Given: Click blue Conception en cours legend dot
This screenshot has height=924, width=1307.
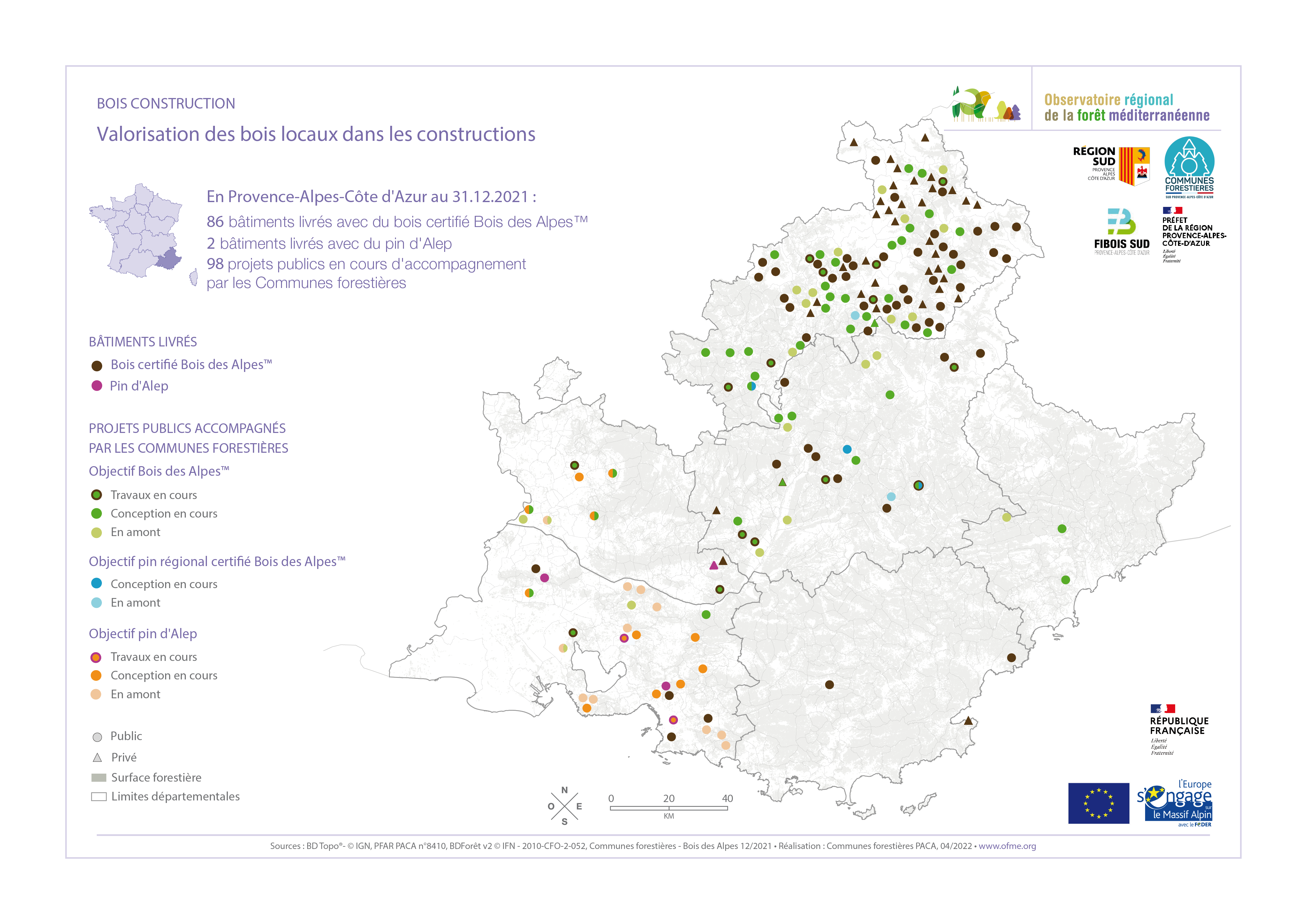Looking at the screenshot, I should point(97,584).
